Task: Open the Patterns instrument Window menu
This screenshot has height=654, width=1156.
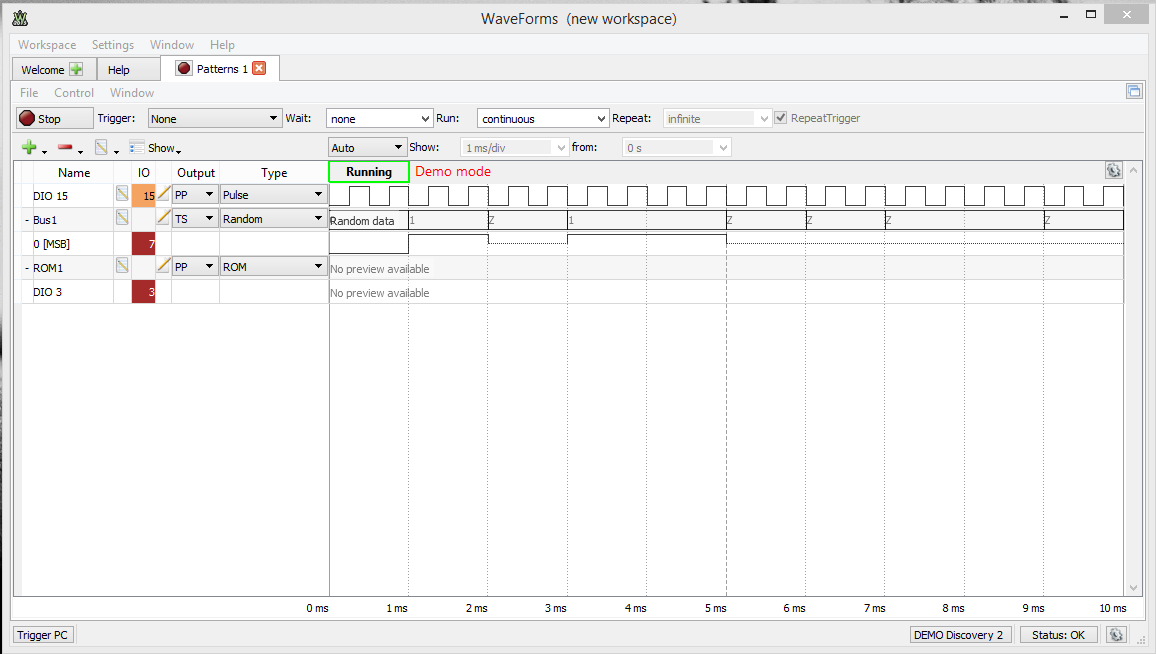Action: click(132, 93)
